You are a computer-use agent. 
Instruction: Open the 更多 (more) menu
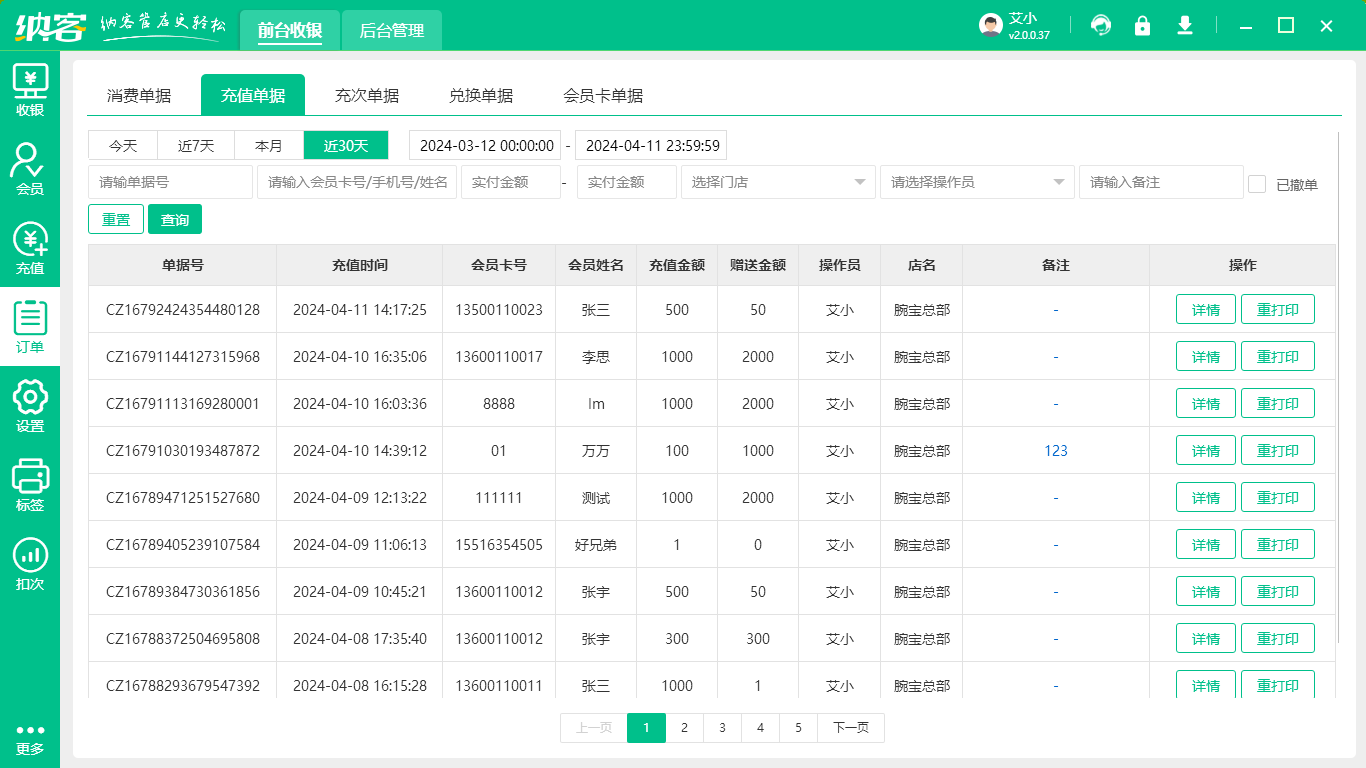tap(30, 737)
